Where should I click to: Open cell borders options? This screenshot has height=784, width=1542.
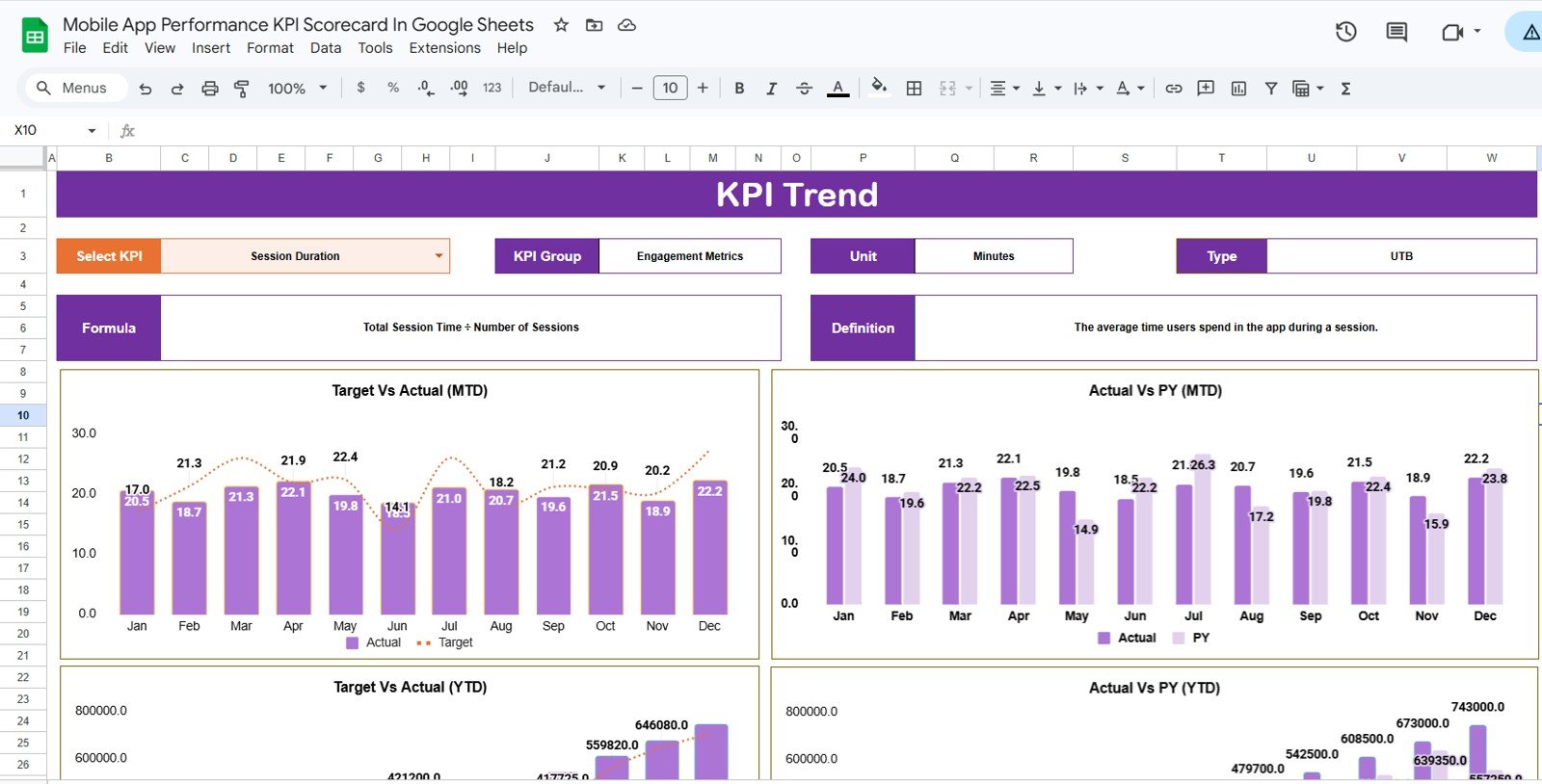[x=914, y=89]
